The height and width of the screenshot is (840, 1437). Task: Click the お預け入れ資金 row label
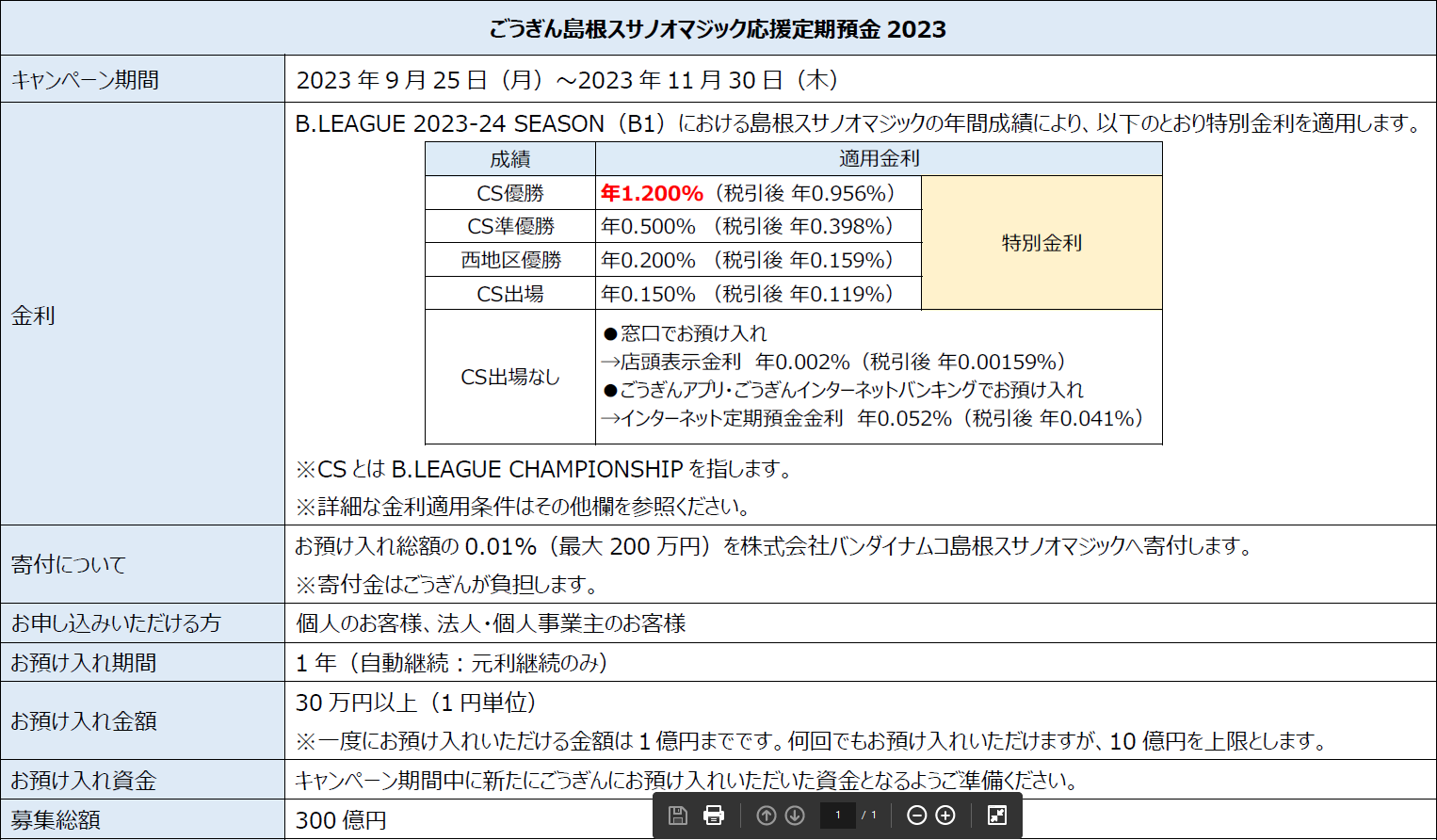[84, 781]
